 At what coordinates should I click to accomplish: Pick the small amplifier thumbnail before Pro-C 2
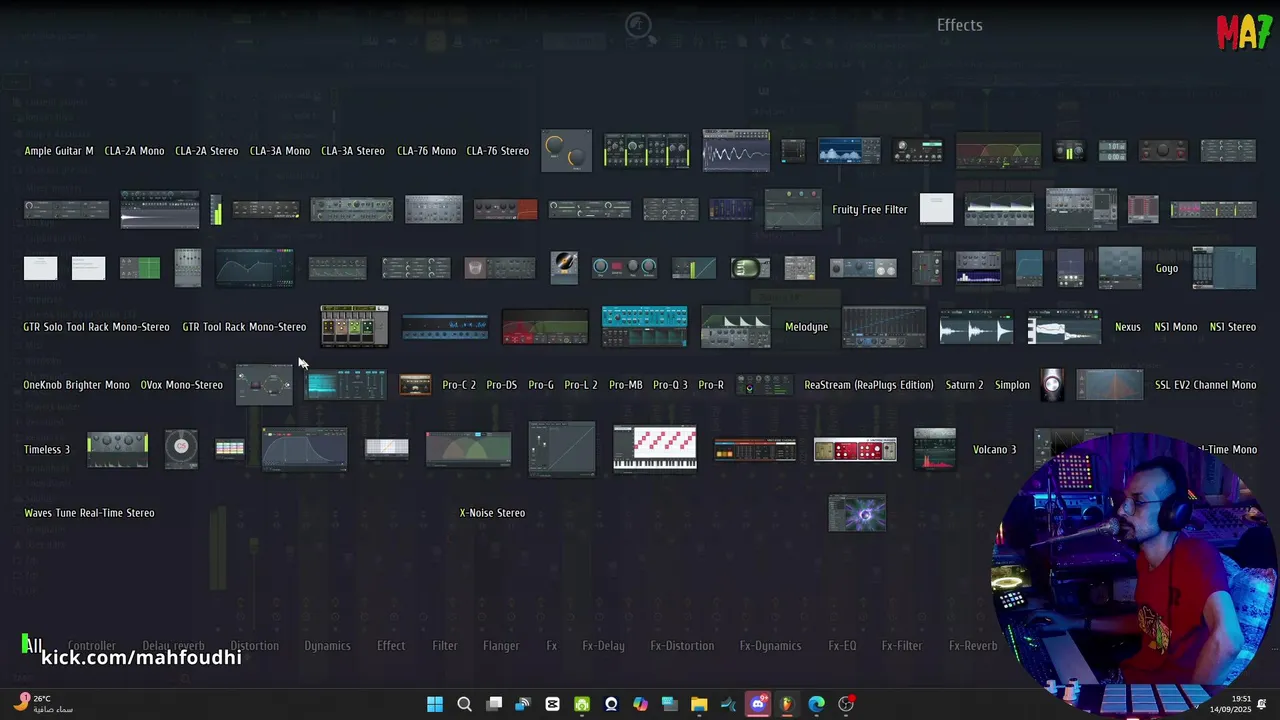415,385
